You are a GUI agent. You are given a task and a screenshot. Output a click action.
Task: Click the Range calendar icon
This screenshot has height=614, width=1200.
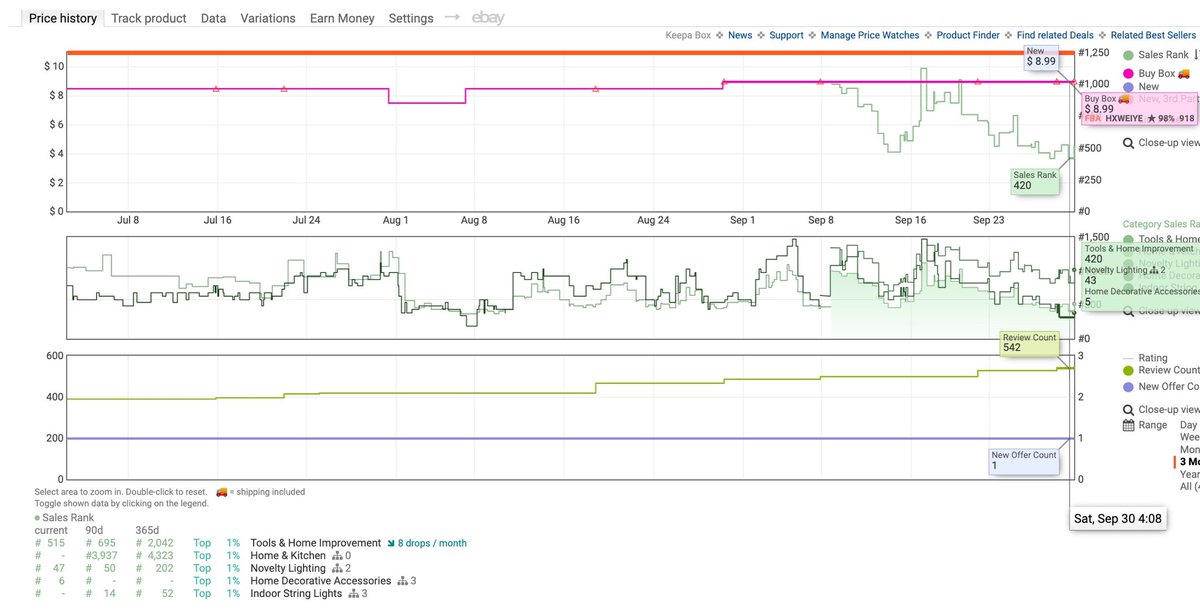tap(1128, 425)
